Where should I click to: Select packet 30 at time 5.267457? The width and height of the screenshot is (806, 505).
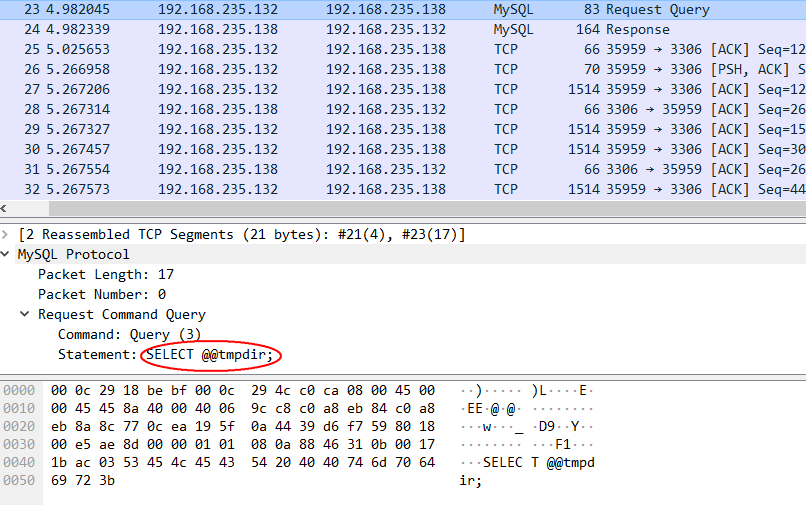400,149
